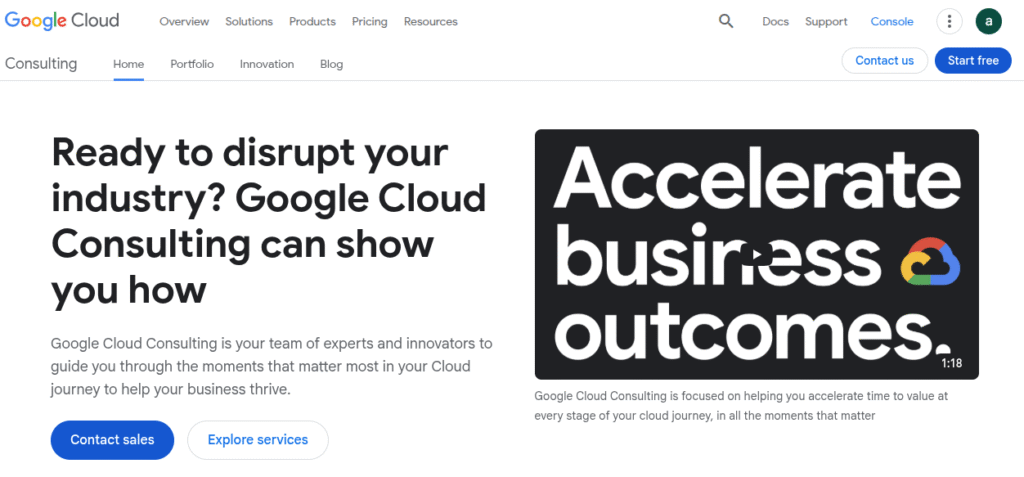Expand the Products menu
Viewport: 1024px width, 477px height.
point(312,22)
